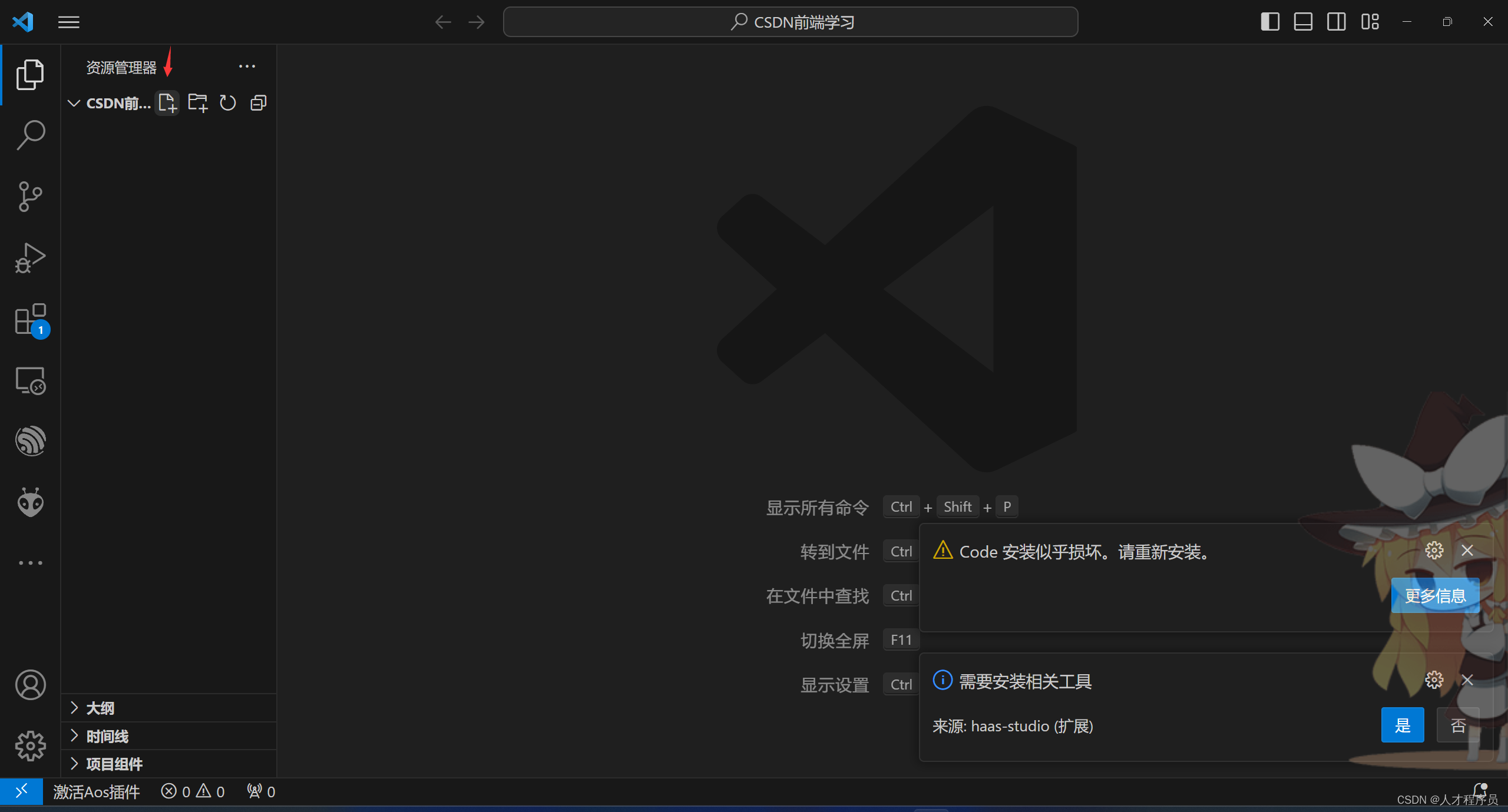Collapse all folders in the explorer
The height and width of the screenshot is (812, 1508).
[x=257, y=102]
